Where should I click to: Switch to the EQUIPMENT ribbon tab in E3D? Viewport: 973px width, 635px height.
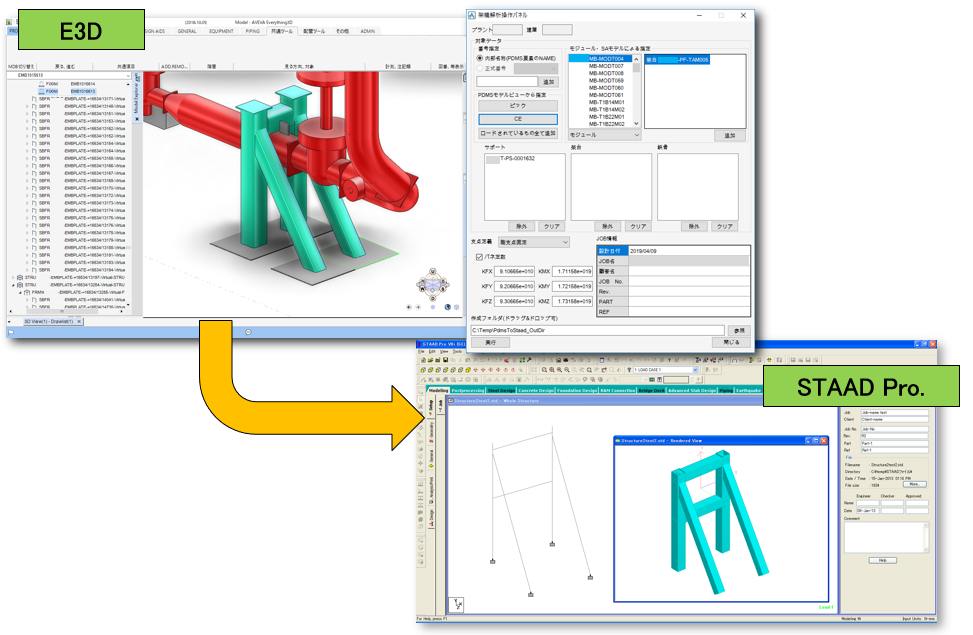(x=221, y=31)
